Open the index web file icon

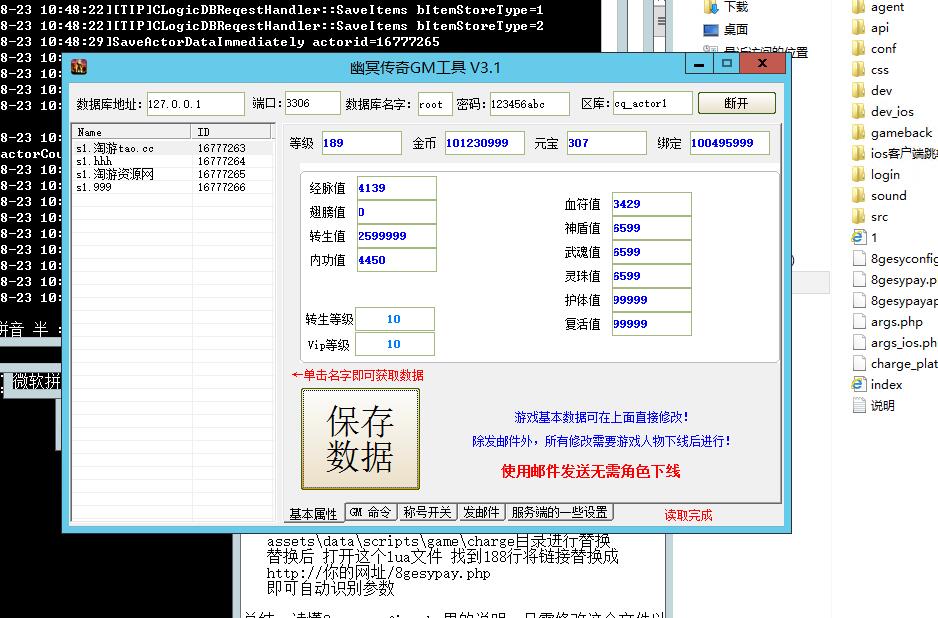(858, 384)
